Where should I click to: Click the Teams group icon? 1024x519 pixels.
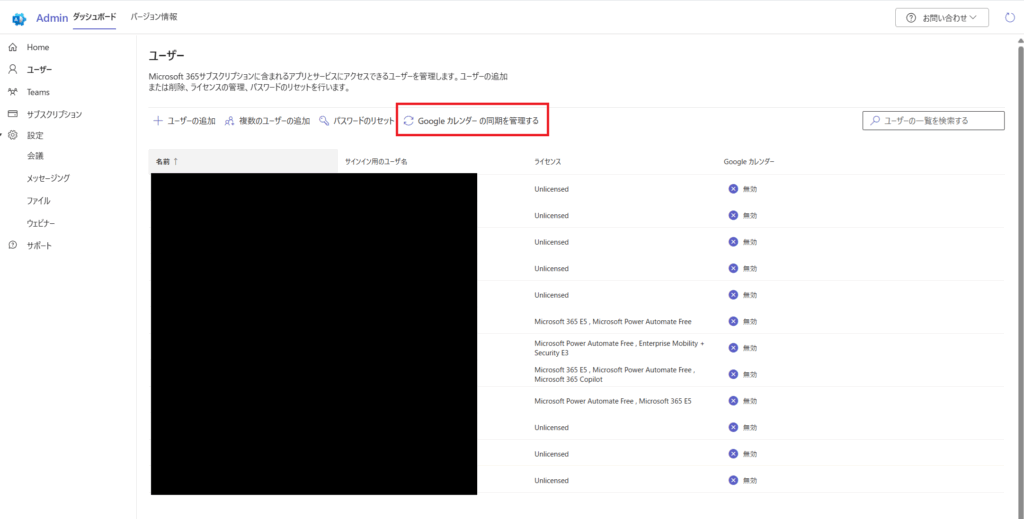click(x=12, y=92)
